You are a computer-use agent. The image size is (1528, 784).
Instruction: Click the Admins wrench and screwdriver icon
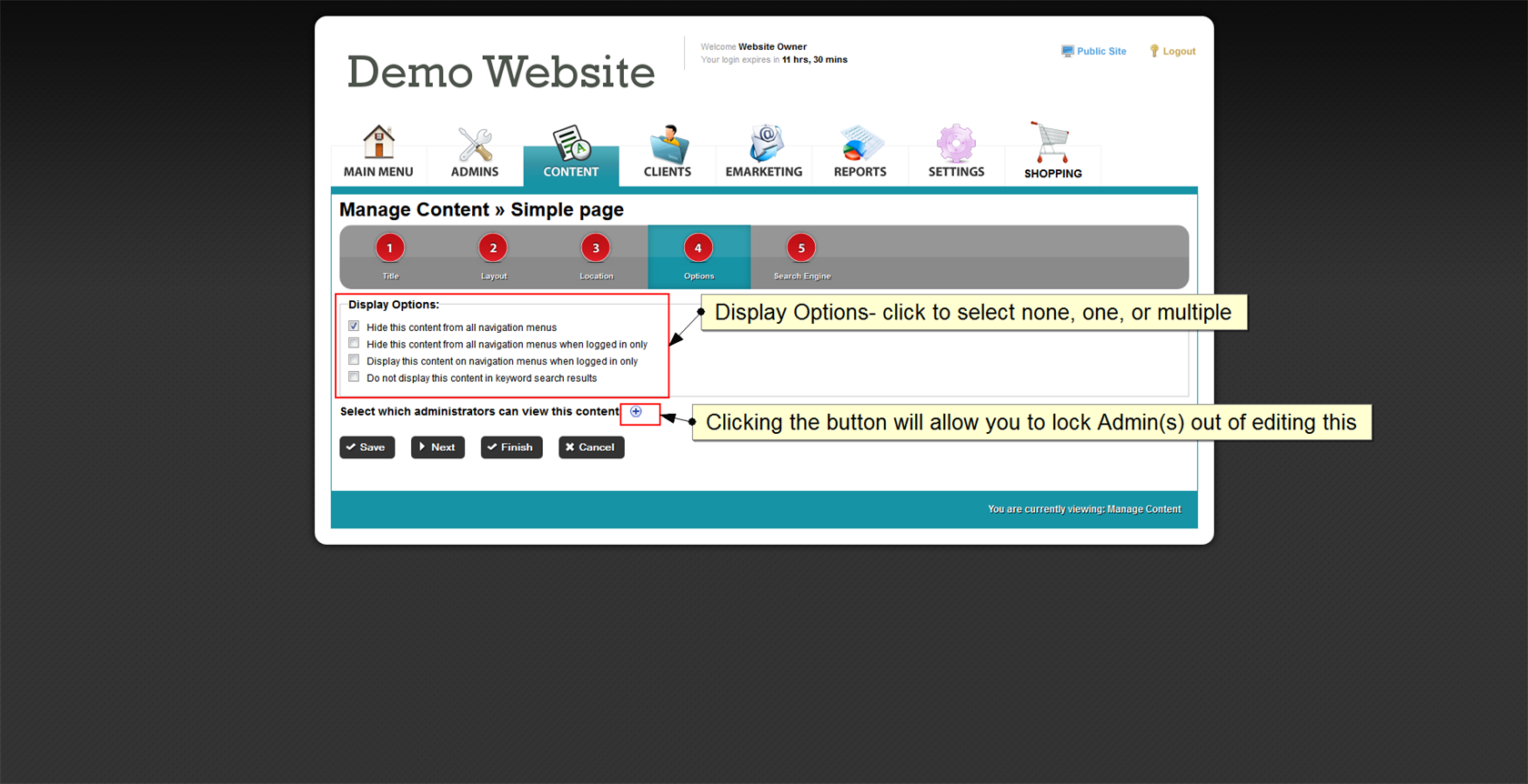tap(475, 144)
